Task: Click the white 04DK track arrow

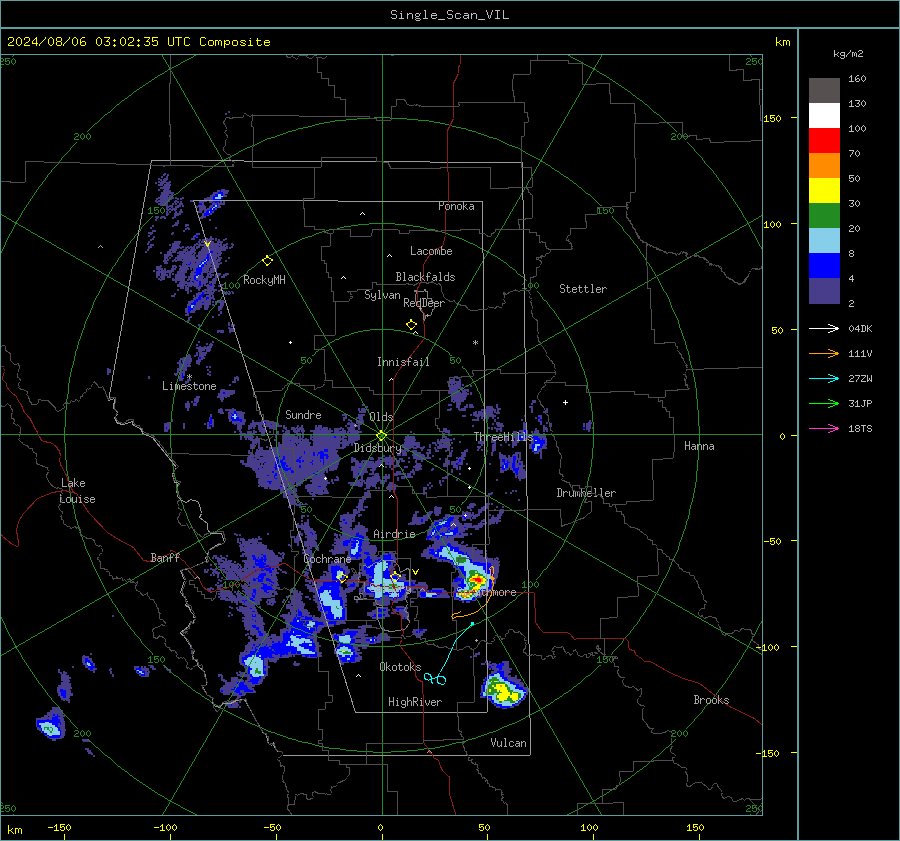Action: click(824, 328)
